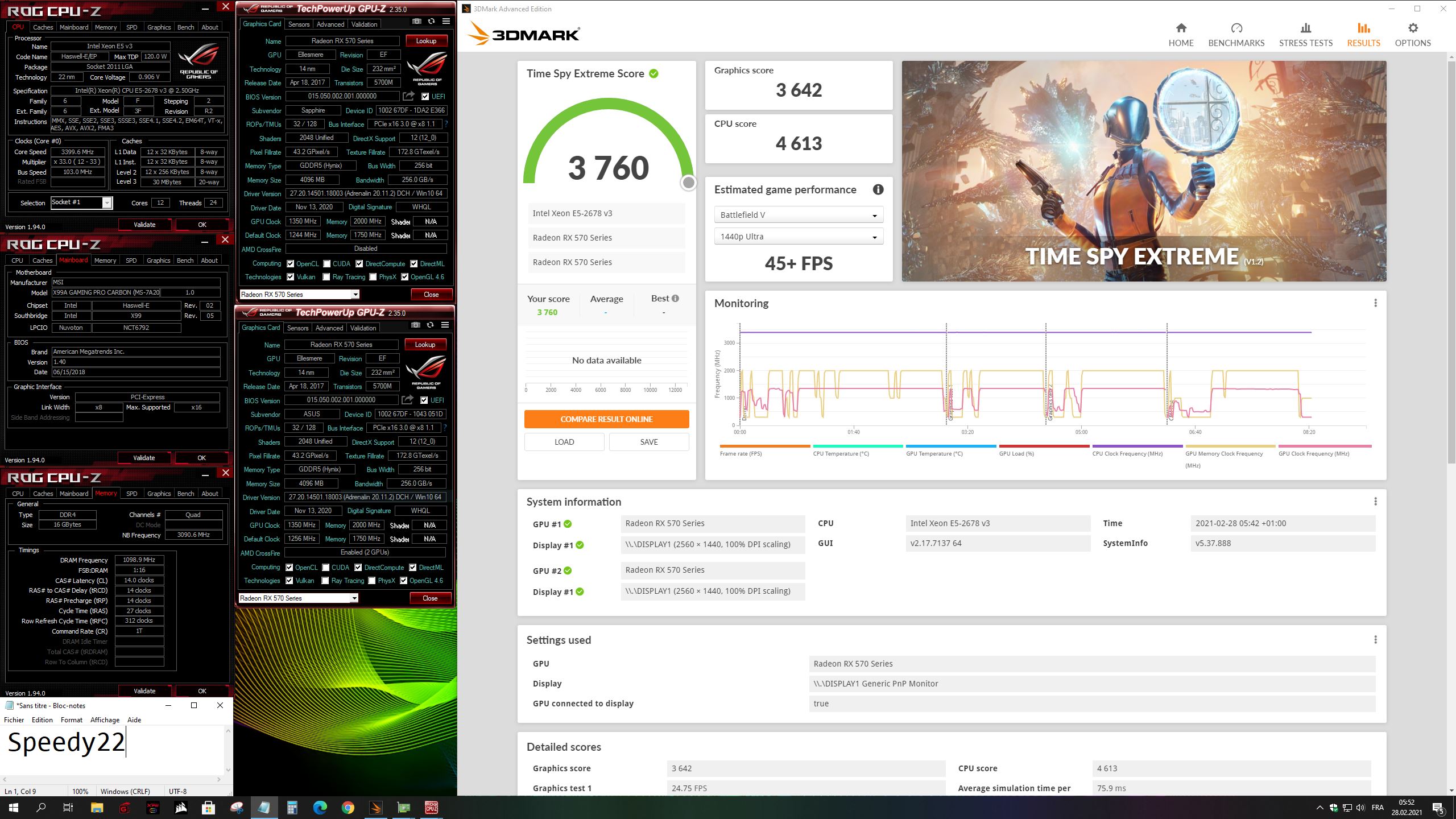Image resolution: width=1456 pixels, height=819 pixels.
Task: Open Calculator from the taskbar
Action: point(292,808)
